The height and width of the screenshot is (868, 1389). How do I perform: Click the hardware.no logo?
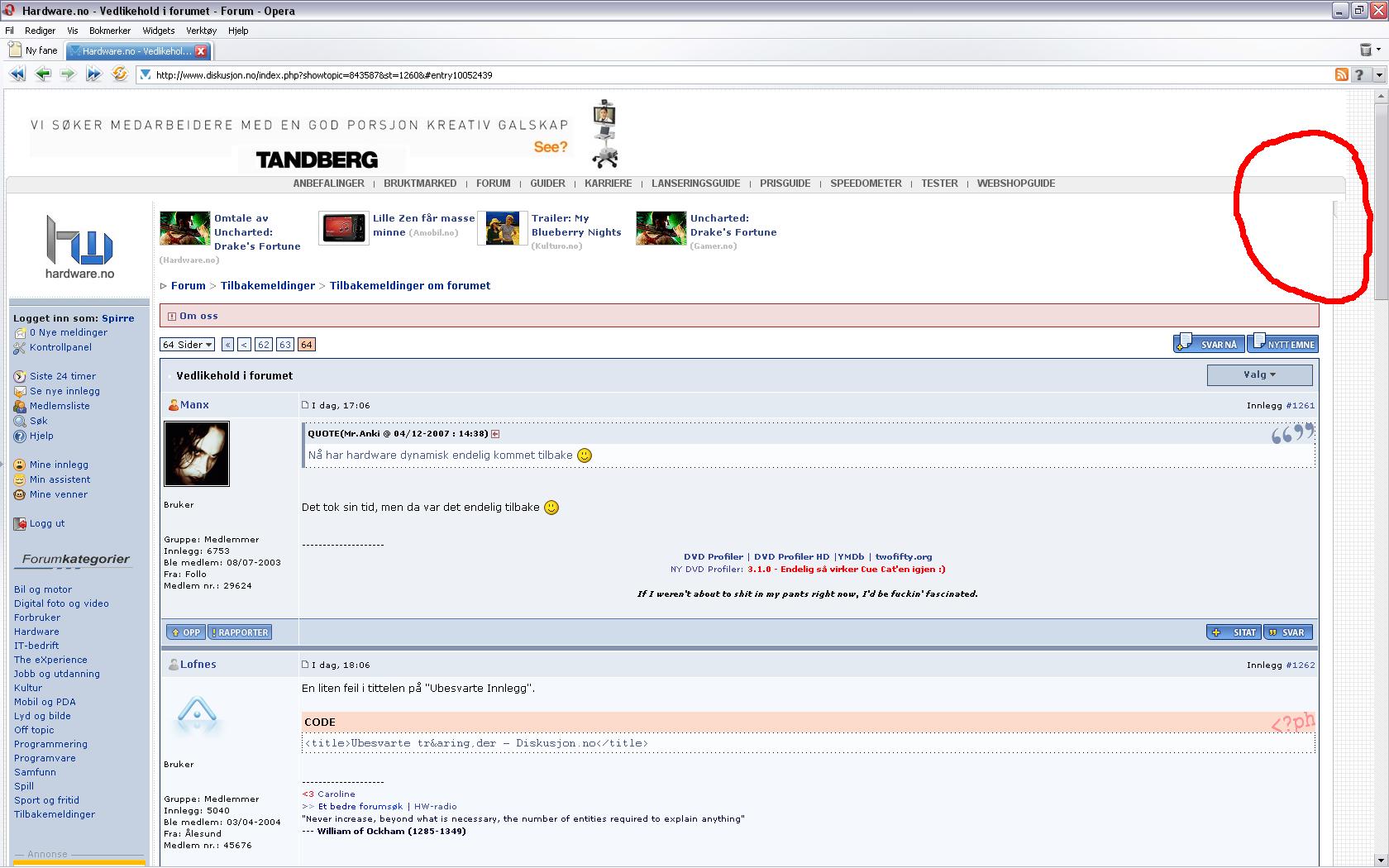pos(79,246)
